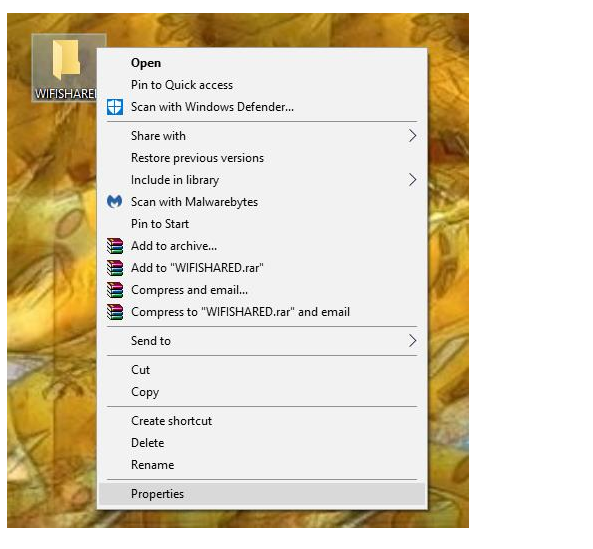Open Properties for the WIFISHARED folder
Screen dimensions: 593x549
[x=262, y=494]
